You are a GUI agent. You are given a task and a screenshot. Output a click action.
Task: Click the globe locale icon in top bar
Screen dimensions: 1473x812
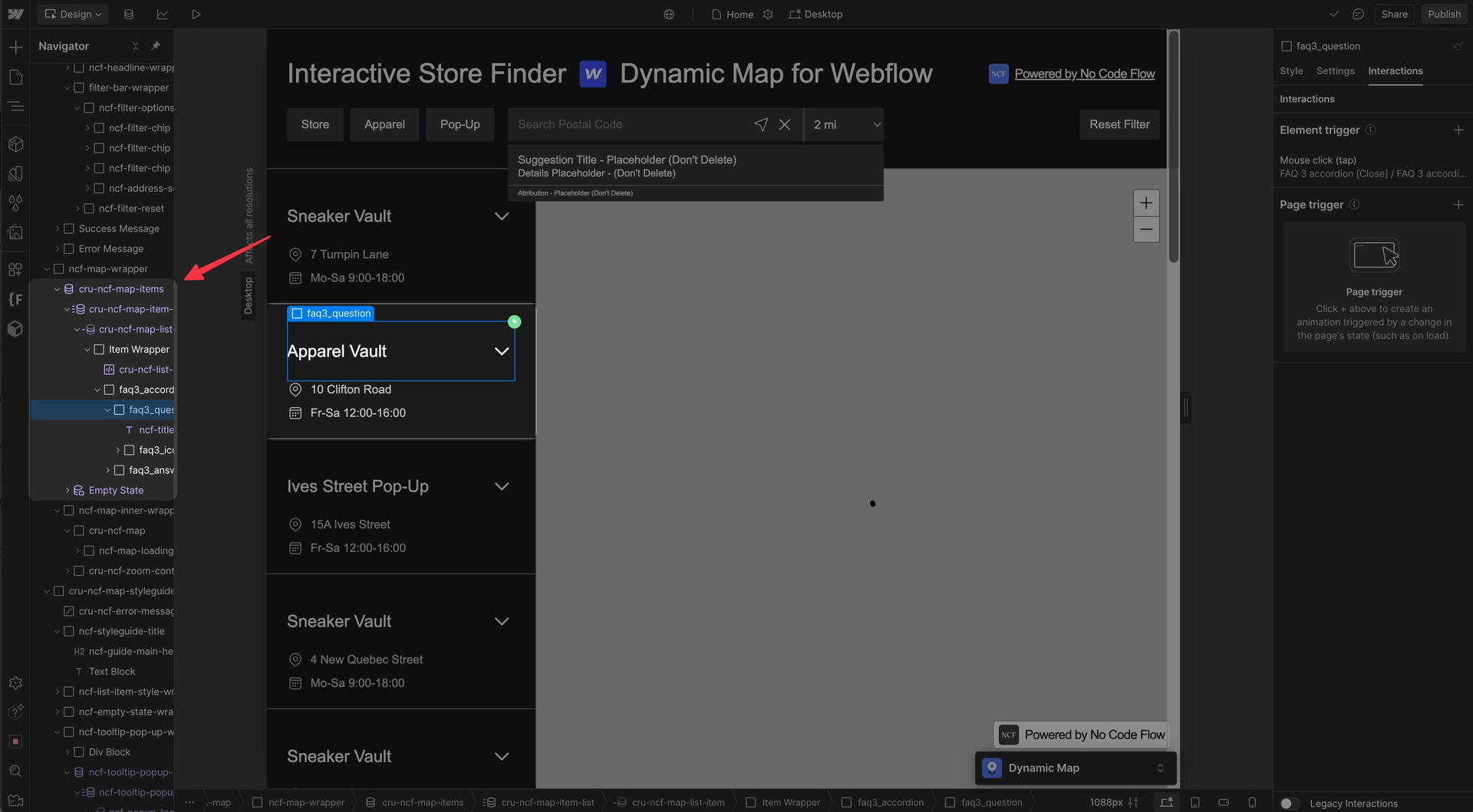[x=669, y=14]
